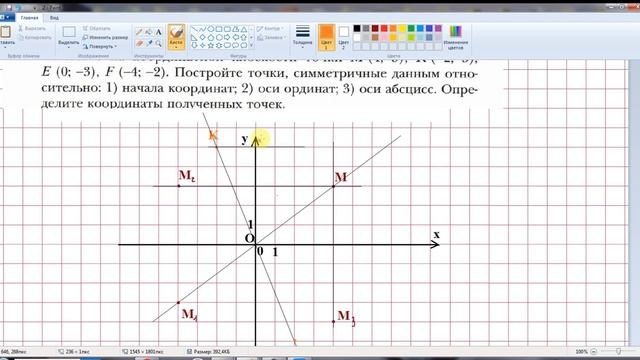Screen dimensions: 640x360
Task: Open the Paint application menu button
Action: point(7,18)
